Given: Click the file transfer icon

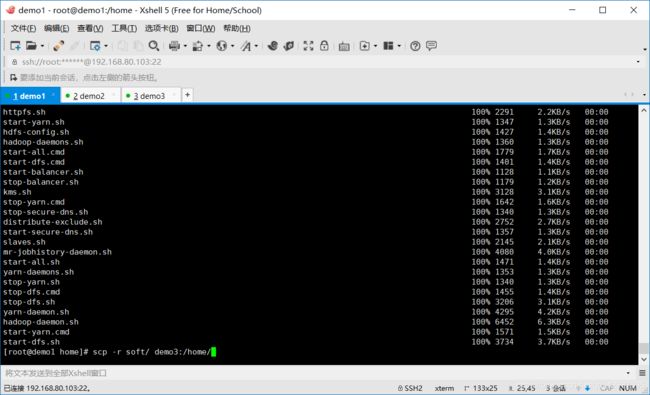Looking at the screenshot, I should (198, 46).
